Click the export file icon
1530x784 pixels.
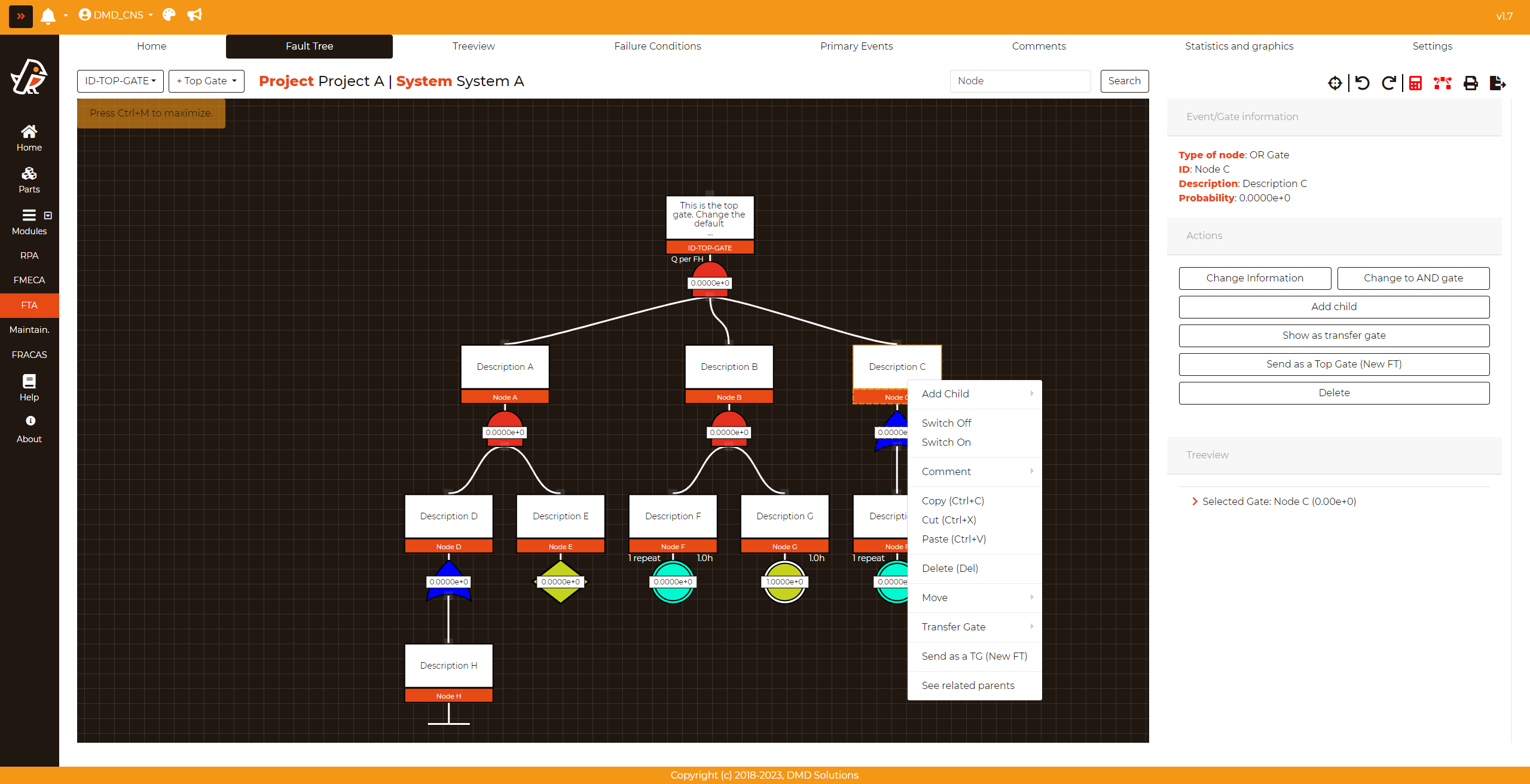[1497, 83]
